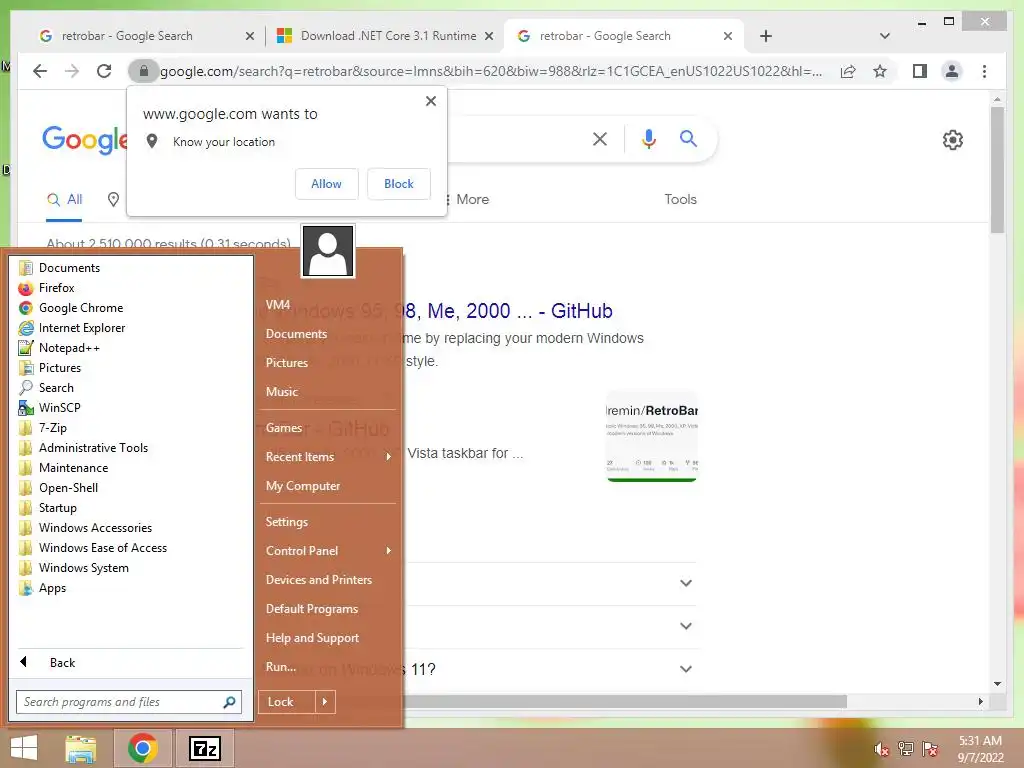Open Tools under Google search bar

pyautogui.click(x=680, y=199)
